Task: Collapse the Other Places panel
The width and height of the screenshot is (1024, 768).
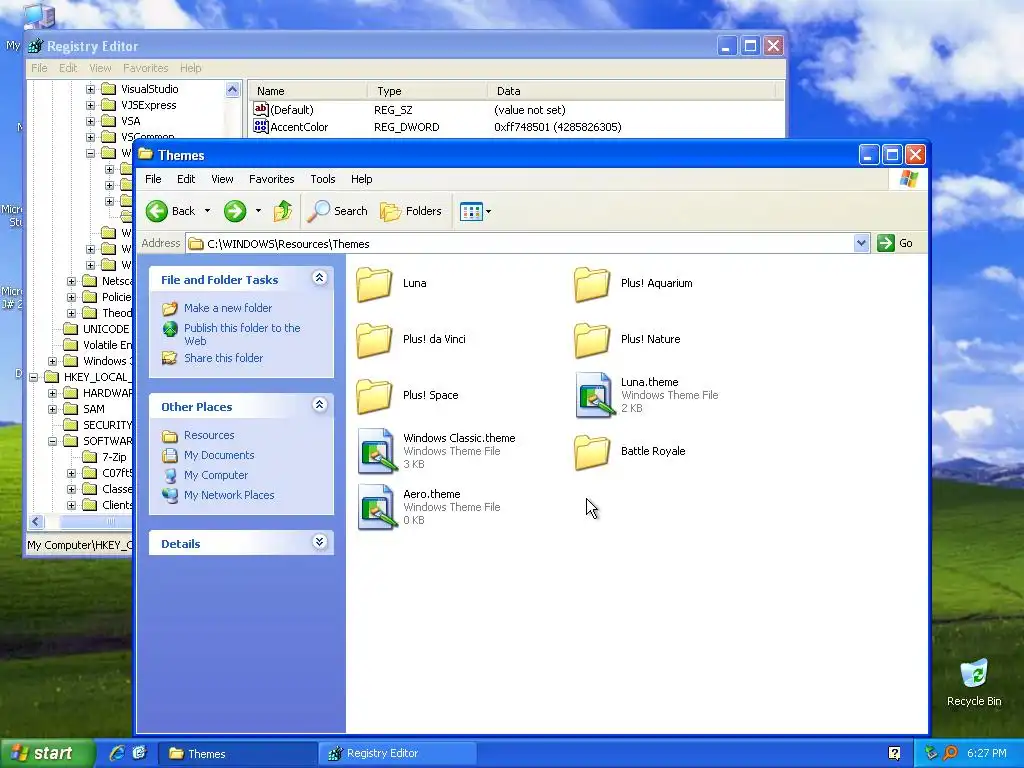Action: coord(319,405)
